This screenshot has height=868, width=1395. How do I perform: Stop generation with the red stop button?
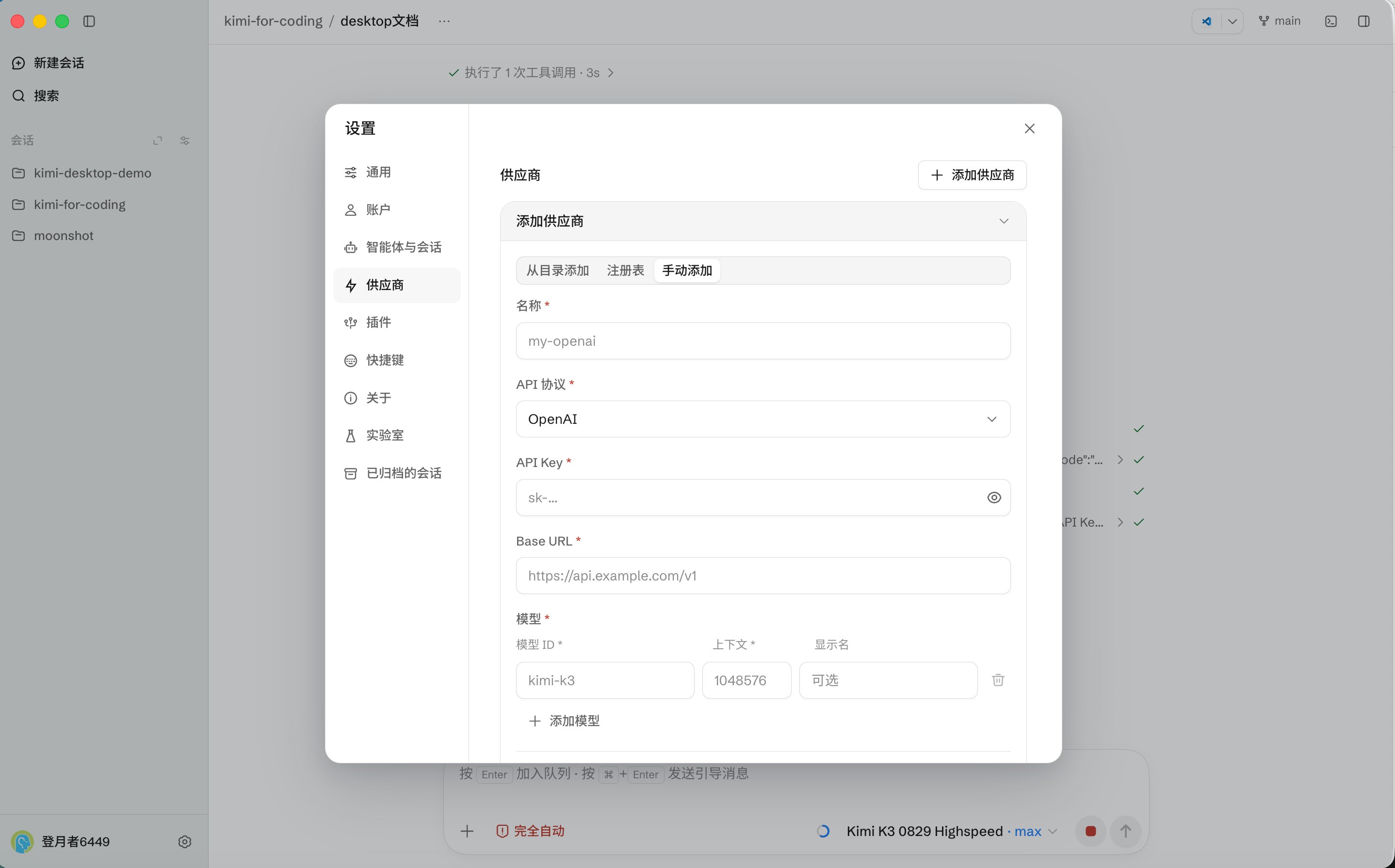point(1091,831)
